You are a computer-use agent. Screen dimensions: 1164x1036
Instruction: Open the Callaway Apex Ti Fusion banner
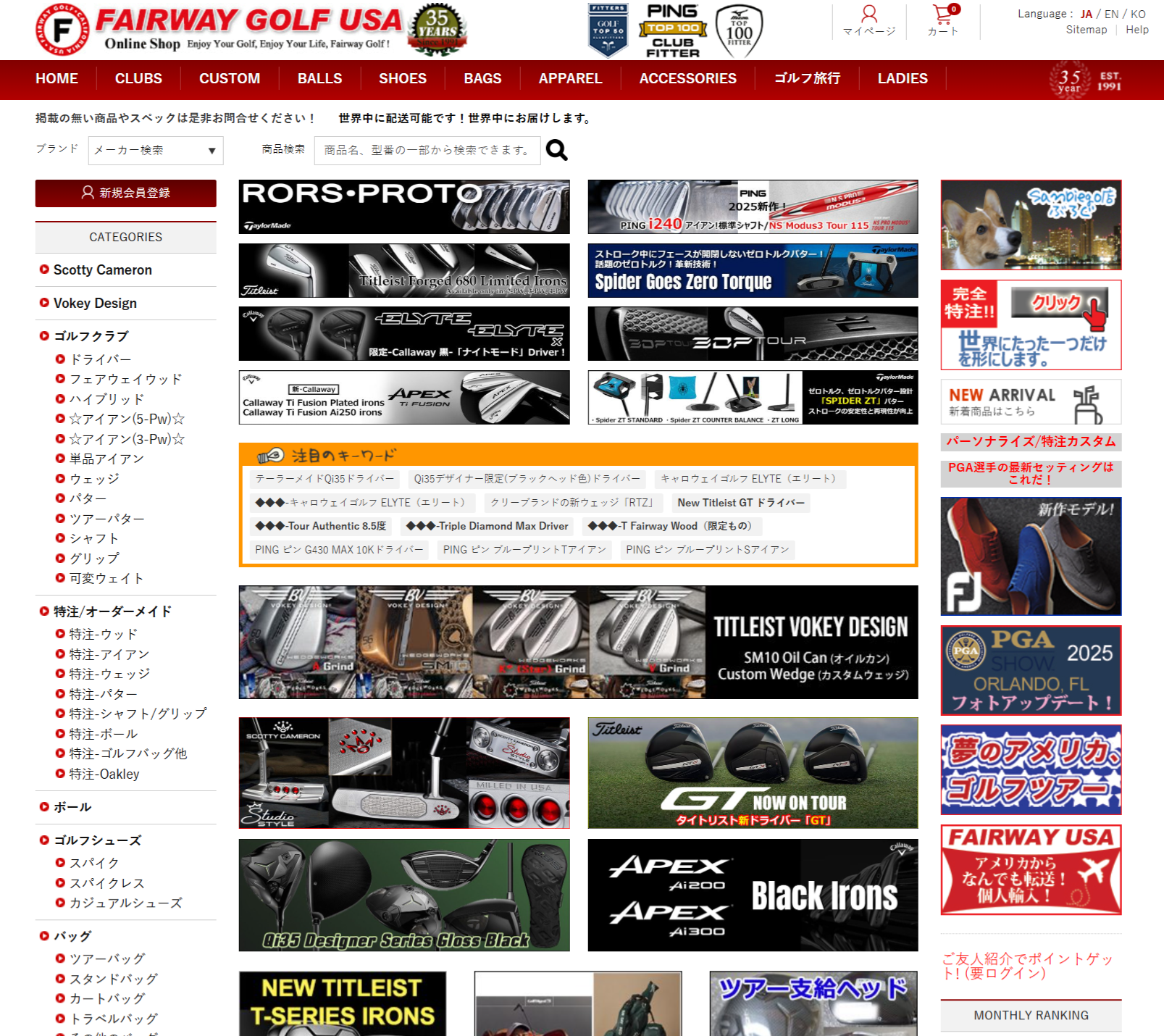tap(404, 397)
